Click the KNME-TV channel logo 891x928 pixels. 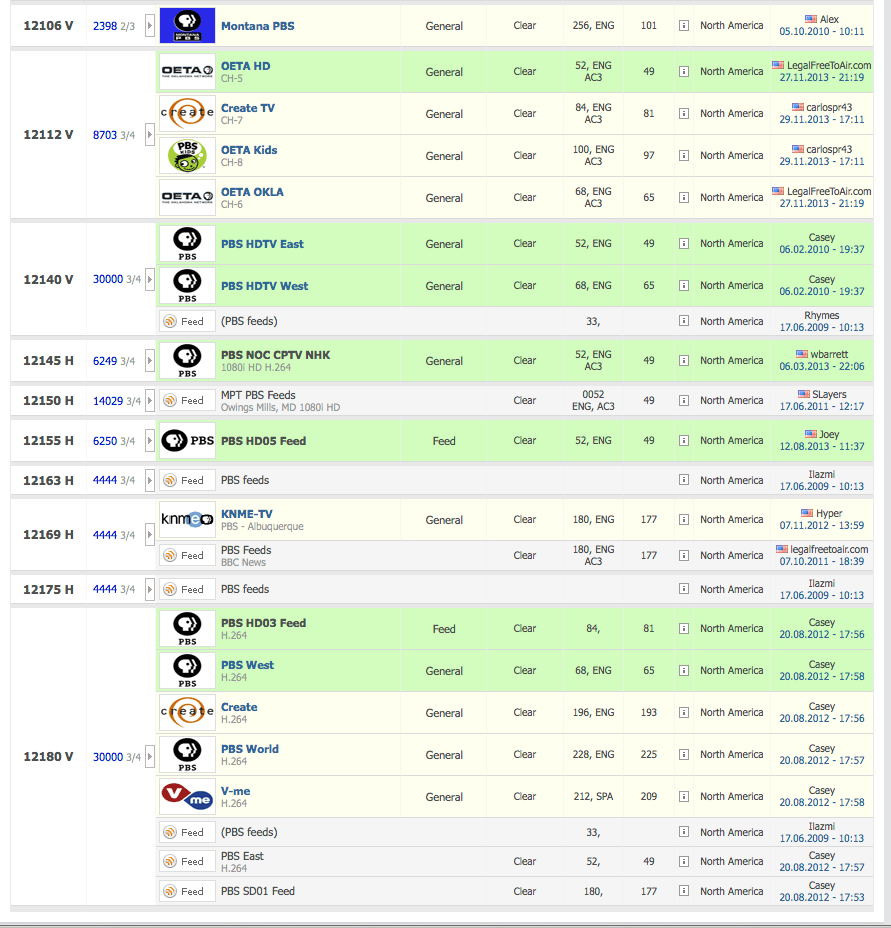(187, 520)
